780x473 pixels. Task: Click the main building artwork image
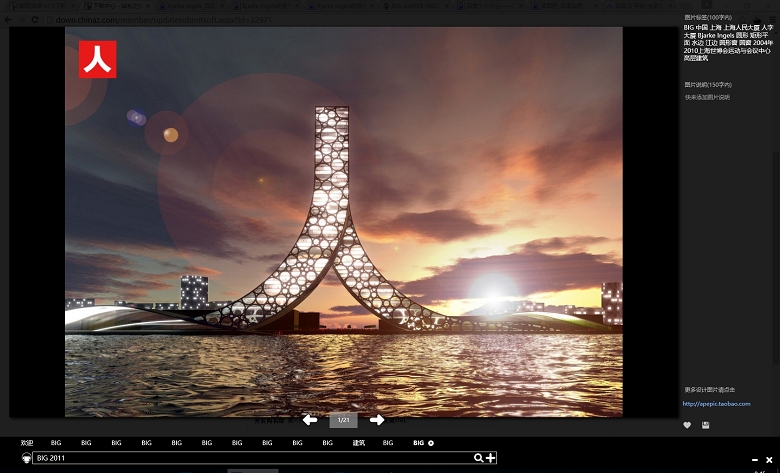pos(343,220)
